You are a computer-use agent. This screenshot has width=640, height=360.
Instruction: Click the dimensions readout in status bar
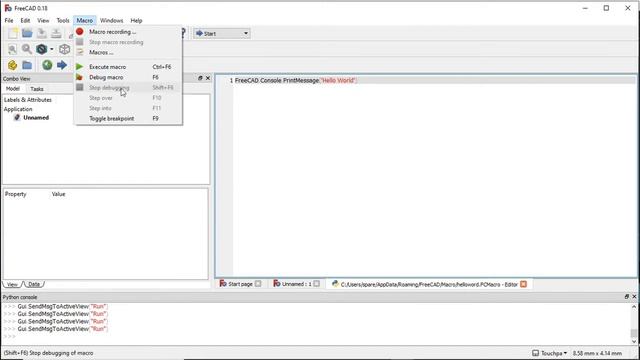tap(597, 353)
